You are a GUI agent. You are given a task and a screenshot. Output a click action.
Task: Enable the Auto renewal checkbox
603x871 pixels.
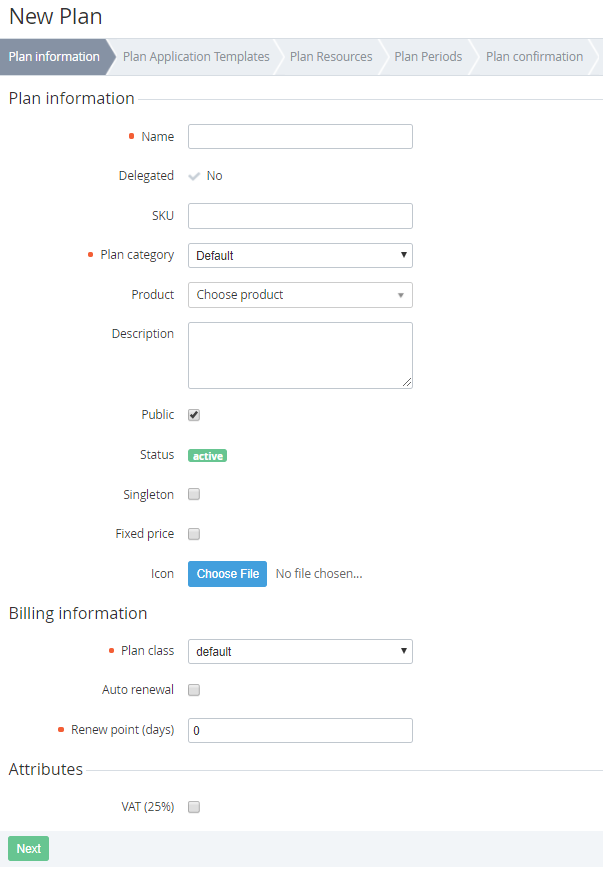[x=194, y=690]
